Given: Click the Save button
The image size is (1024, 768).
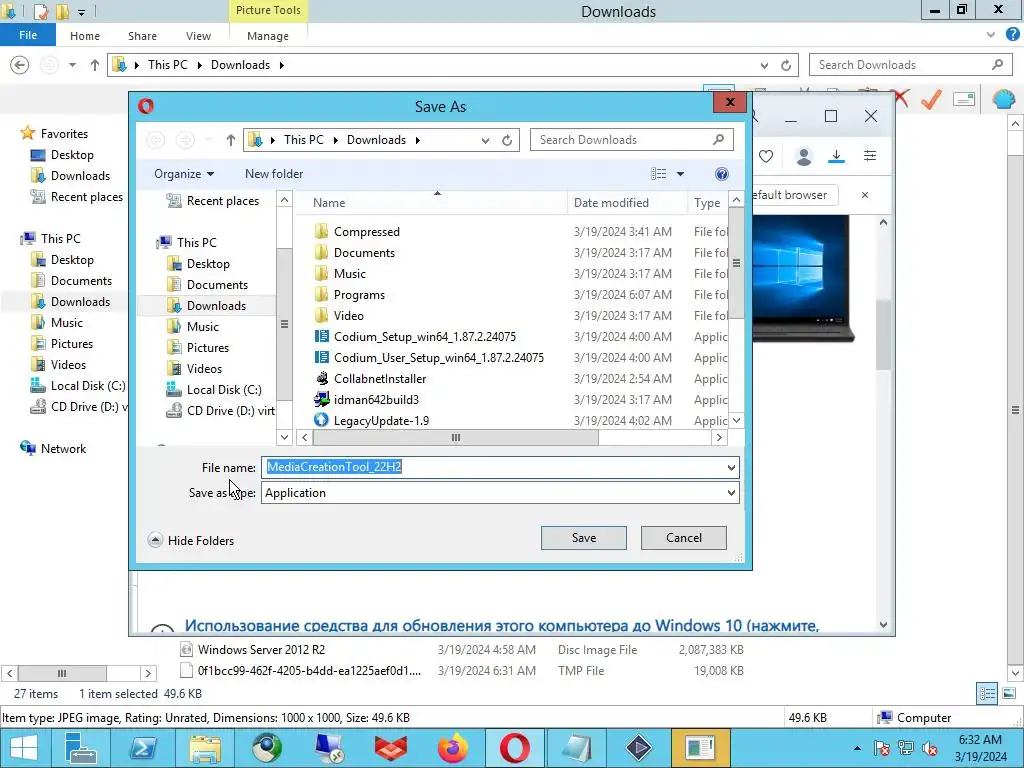Looking at the screenshot, I should pyautogui.click(x=584, y=537).
